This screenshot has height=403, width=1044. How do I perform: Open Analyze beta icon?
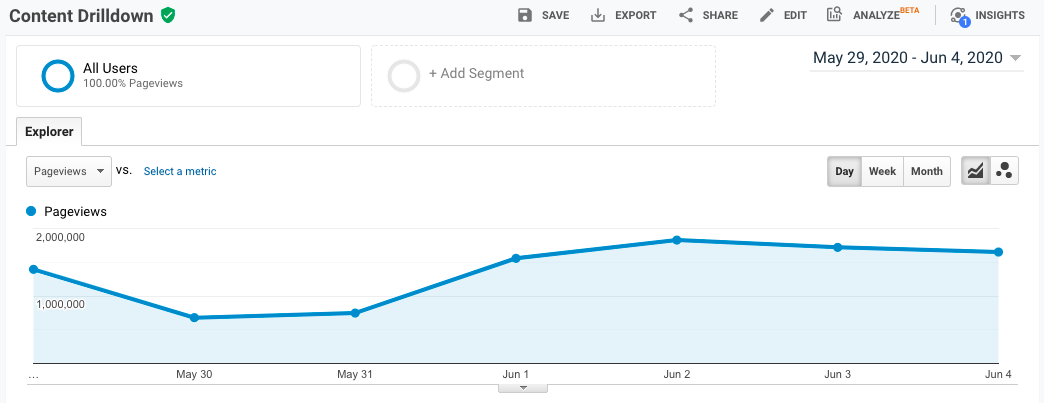[834, 15]
